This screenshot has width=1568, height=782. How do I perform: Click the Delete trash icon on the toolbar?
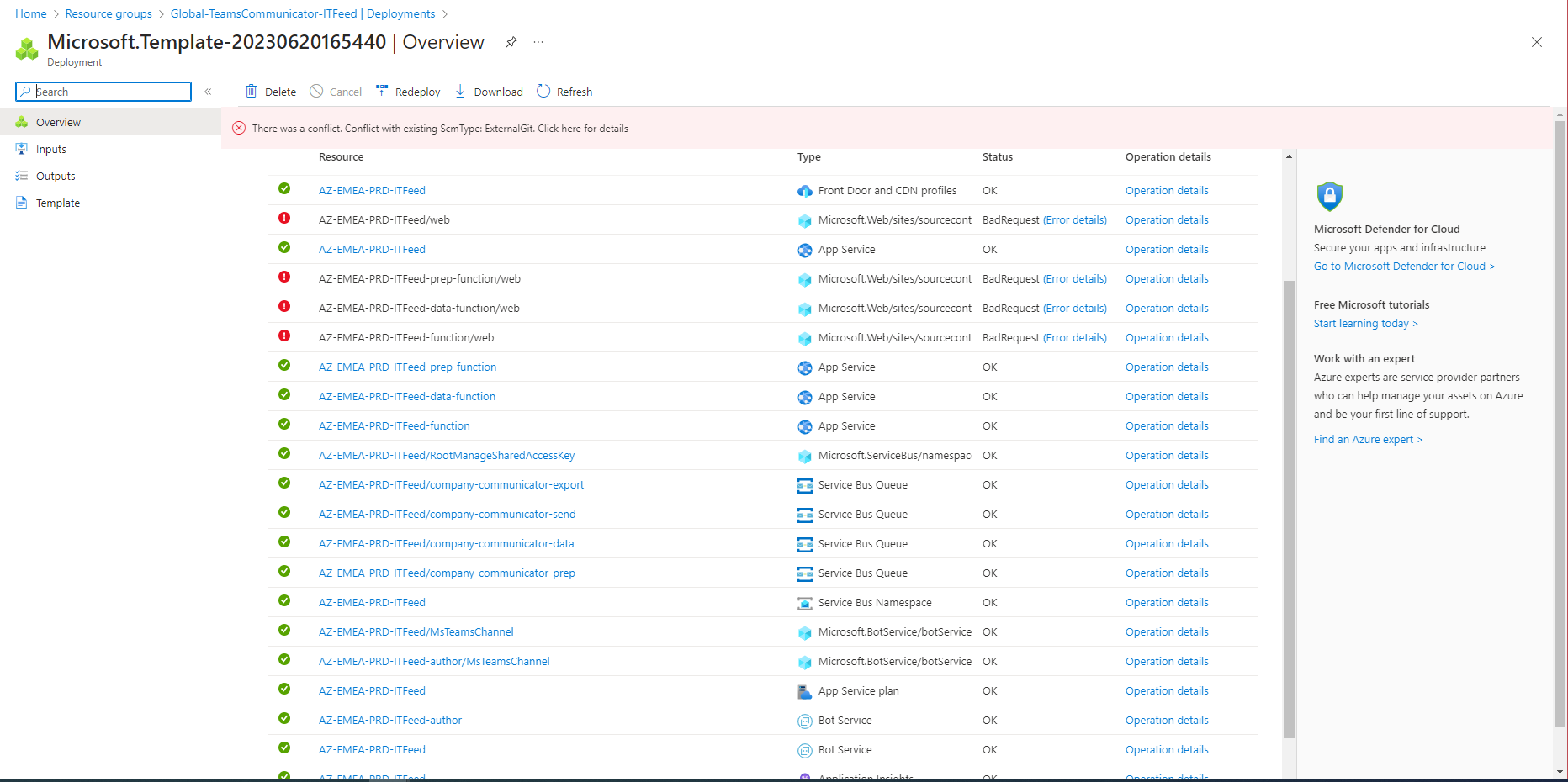[251, 91]
